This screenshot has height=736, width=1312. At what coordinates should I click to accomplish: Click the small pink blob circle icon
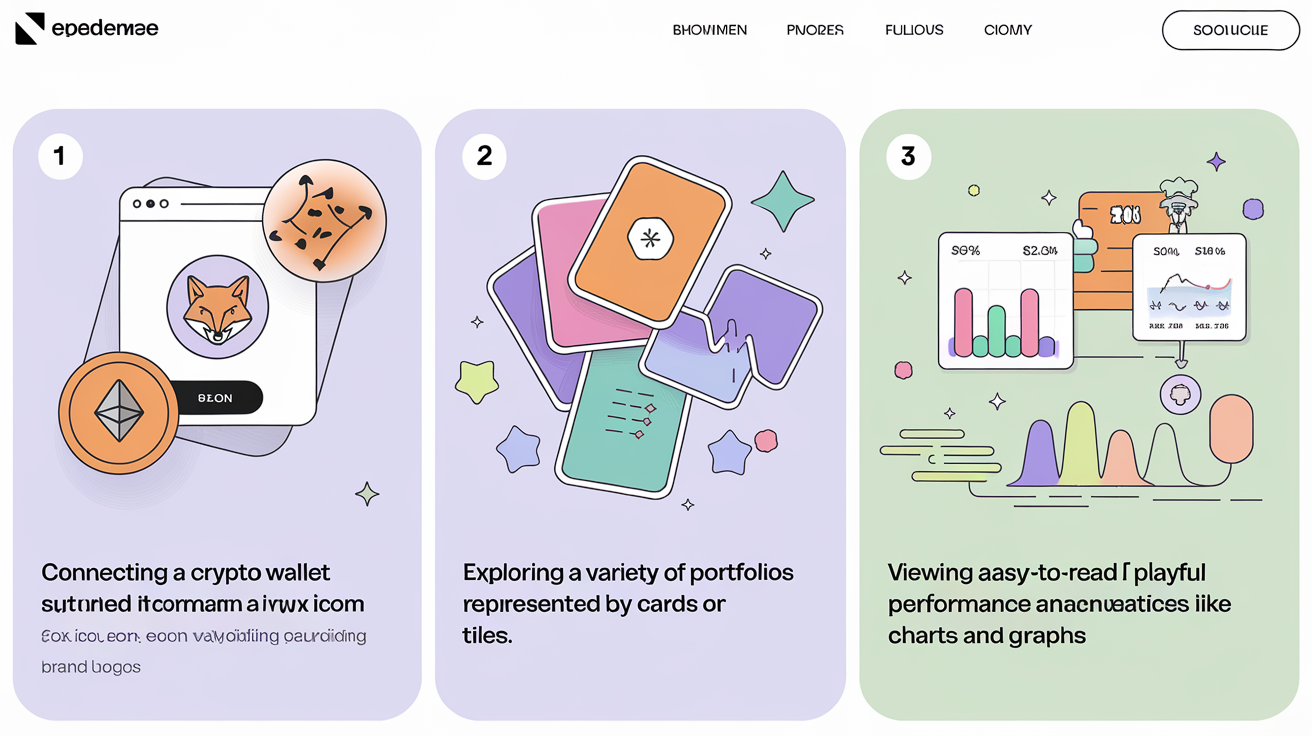(903, 371)
